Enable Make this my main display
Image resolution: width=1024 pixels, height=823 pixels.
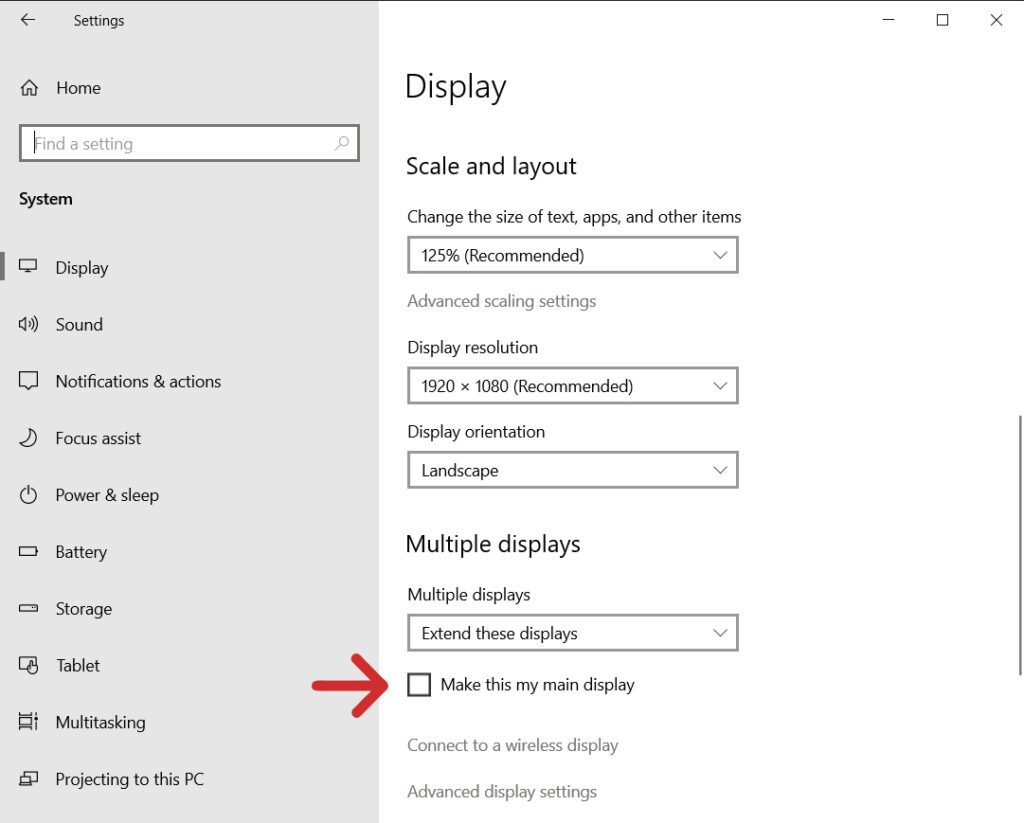[x=419, y=684]
